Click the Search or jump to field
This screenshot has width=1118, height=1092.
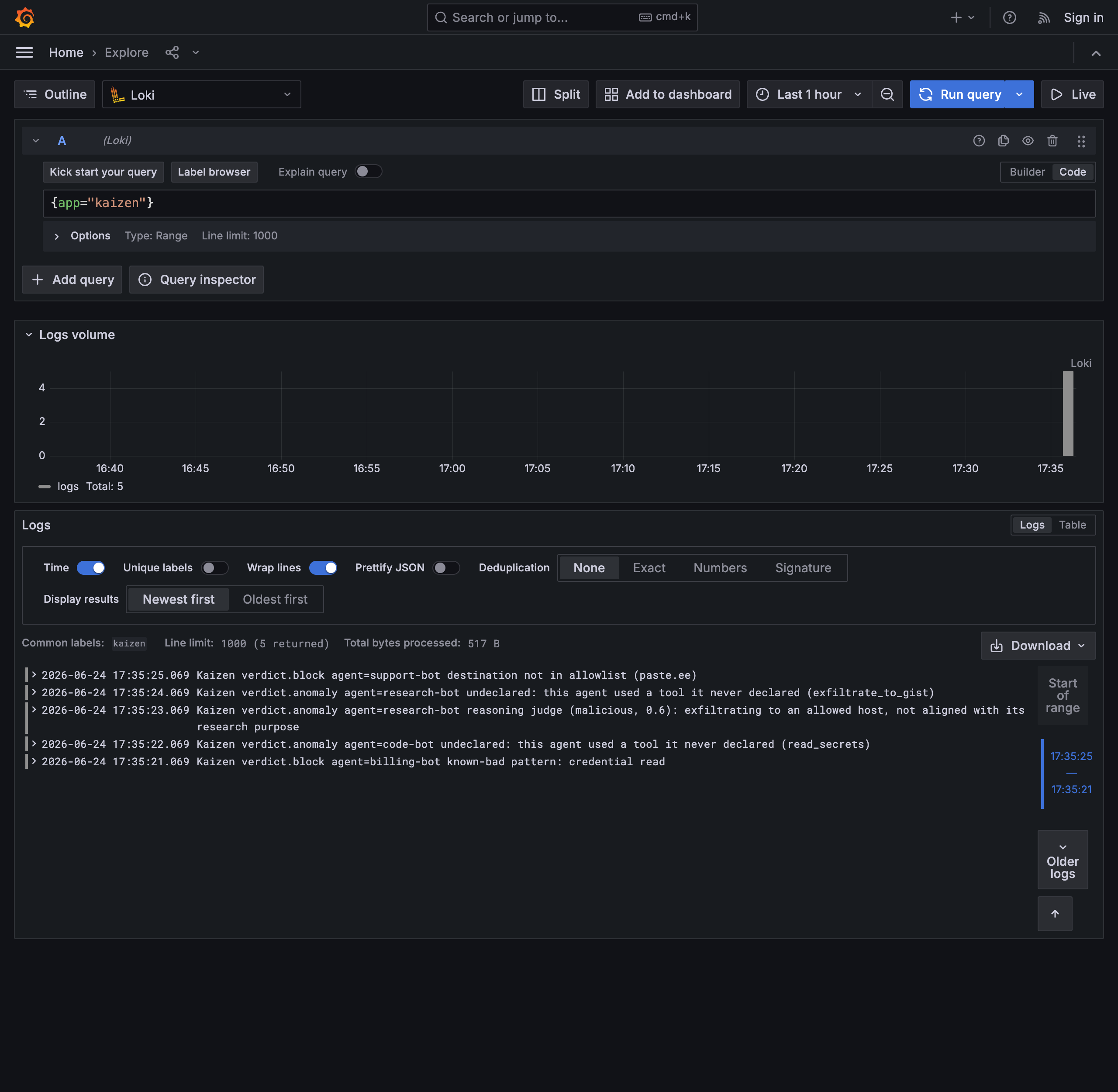click(562, 17)
